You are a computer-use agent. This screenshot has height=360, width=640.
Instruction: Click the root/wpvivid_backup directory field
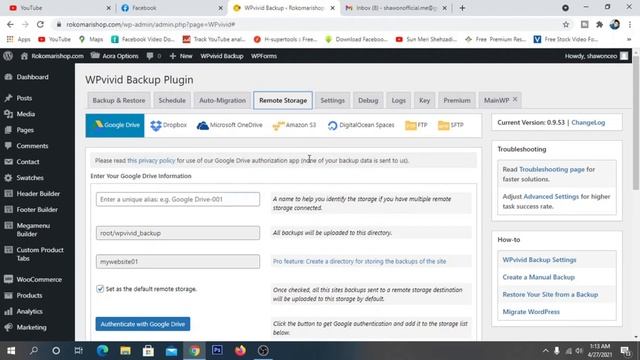[178, 233]
